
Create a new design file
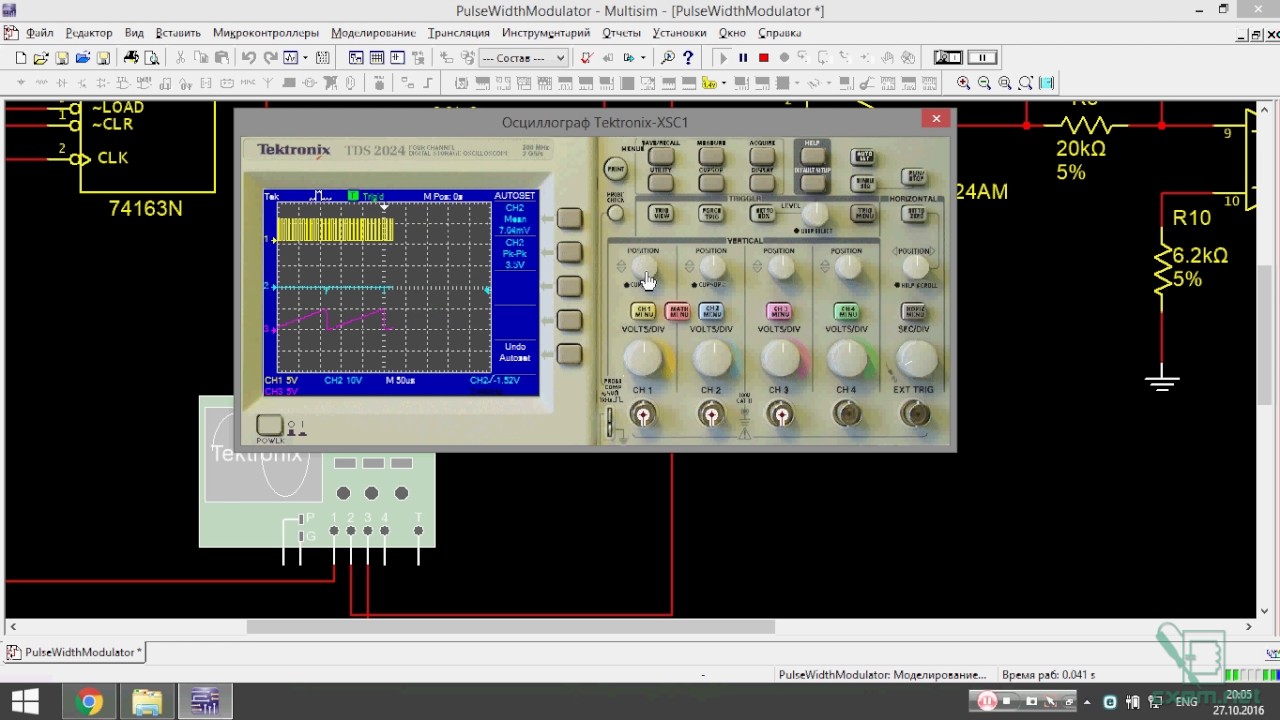tap(21, 58)
